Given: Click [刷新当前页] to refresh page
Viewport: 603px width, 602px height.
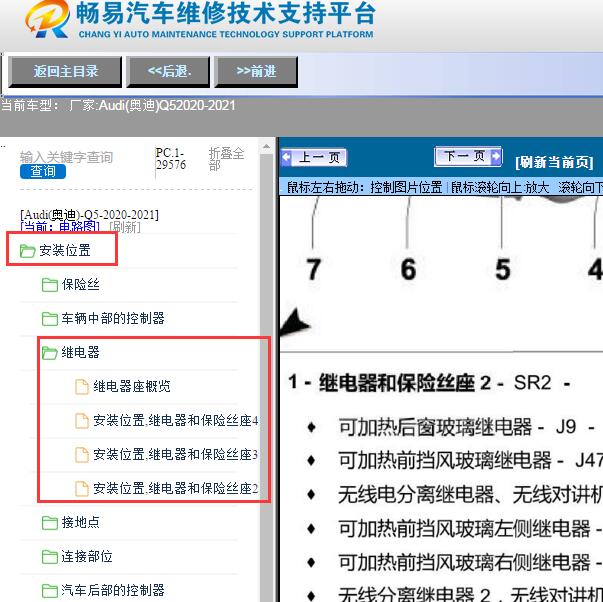Looking at the screenshot, I should click(554, 162).
